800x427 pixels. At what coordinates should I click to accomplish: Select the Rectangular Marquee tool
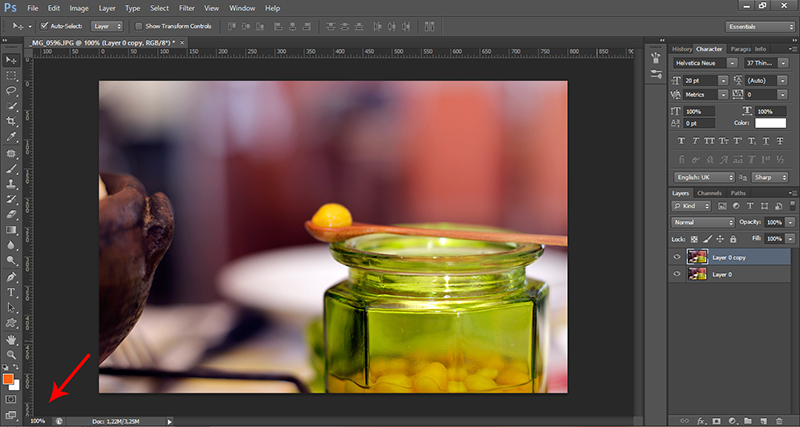click(11, 75)
